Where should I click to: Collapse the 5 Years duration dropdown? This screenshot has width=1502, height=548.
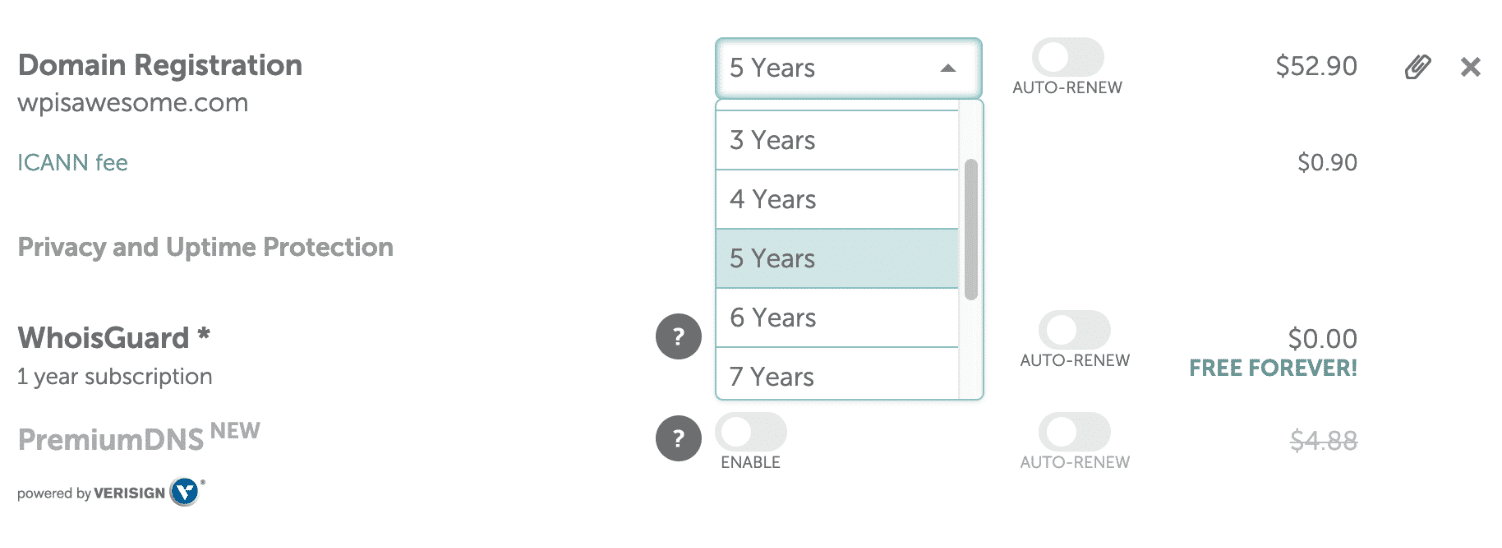[x=848, y=68]
